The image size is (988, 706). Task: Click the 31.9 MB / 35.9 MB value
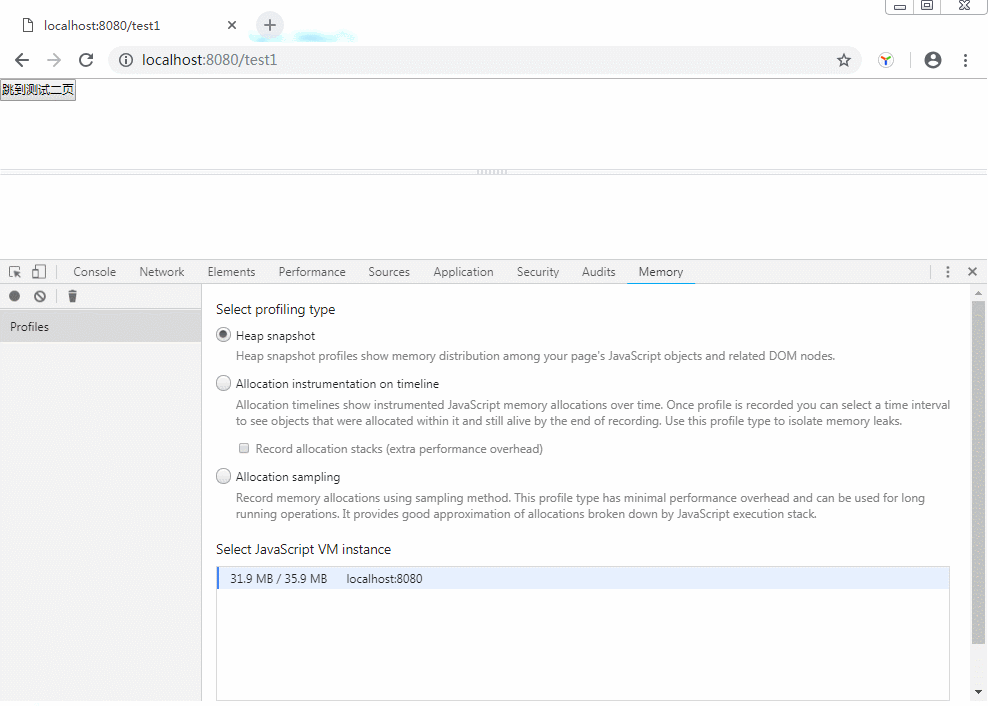click(x=279, y=578)
